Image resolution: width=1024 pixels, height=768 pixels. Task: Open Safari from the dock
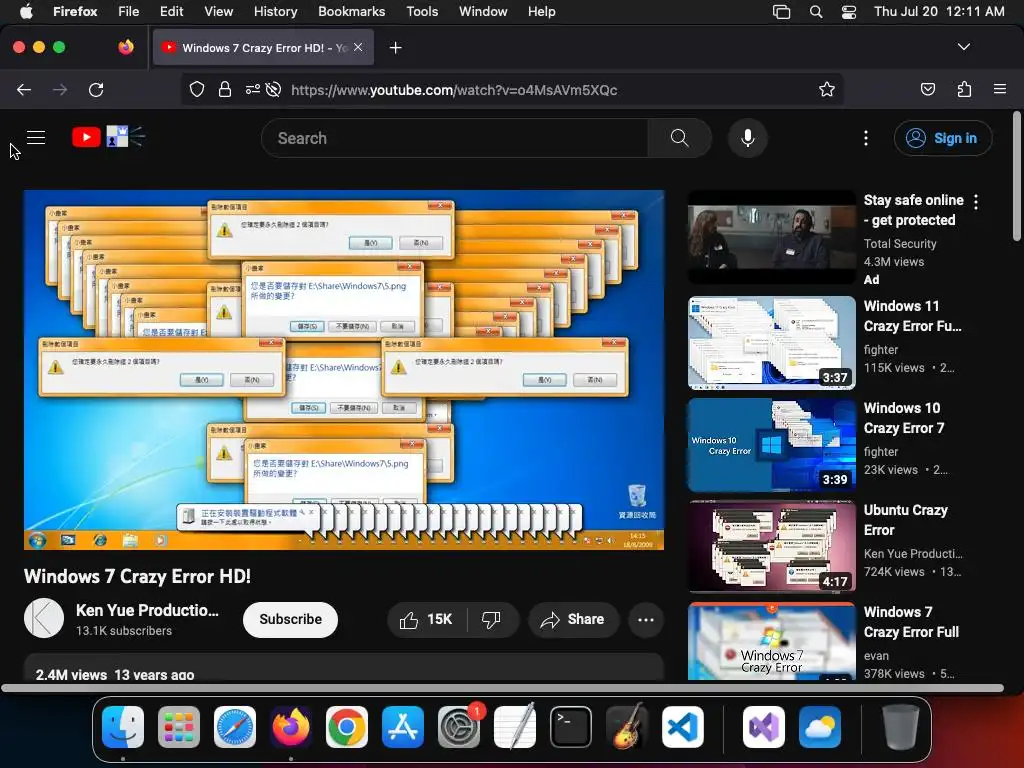click(235, 727)
